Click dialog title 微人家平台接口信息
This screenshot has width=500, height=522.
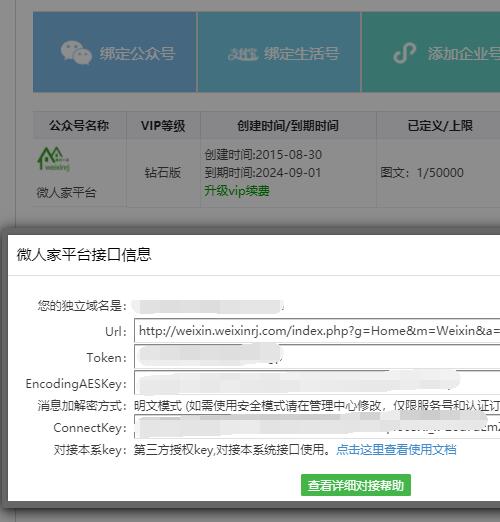click(x=84, y=255)
